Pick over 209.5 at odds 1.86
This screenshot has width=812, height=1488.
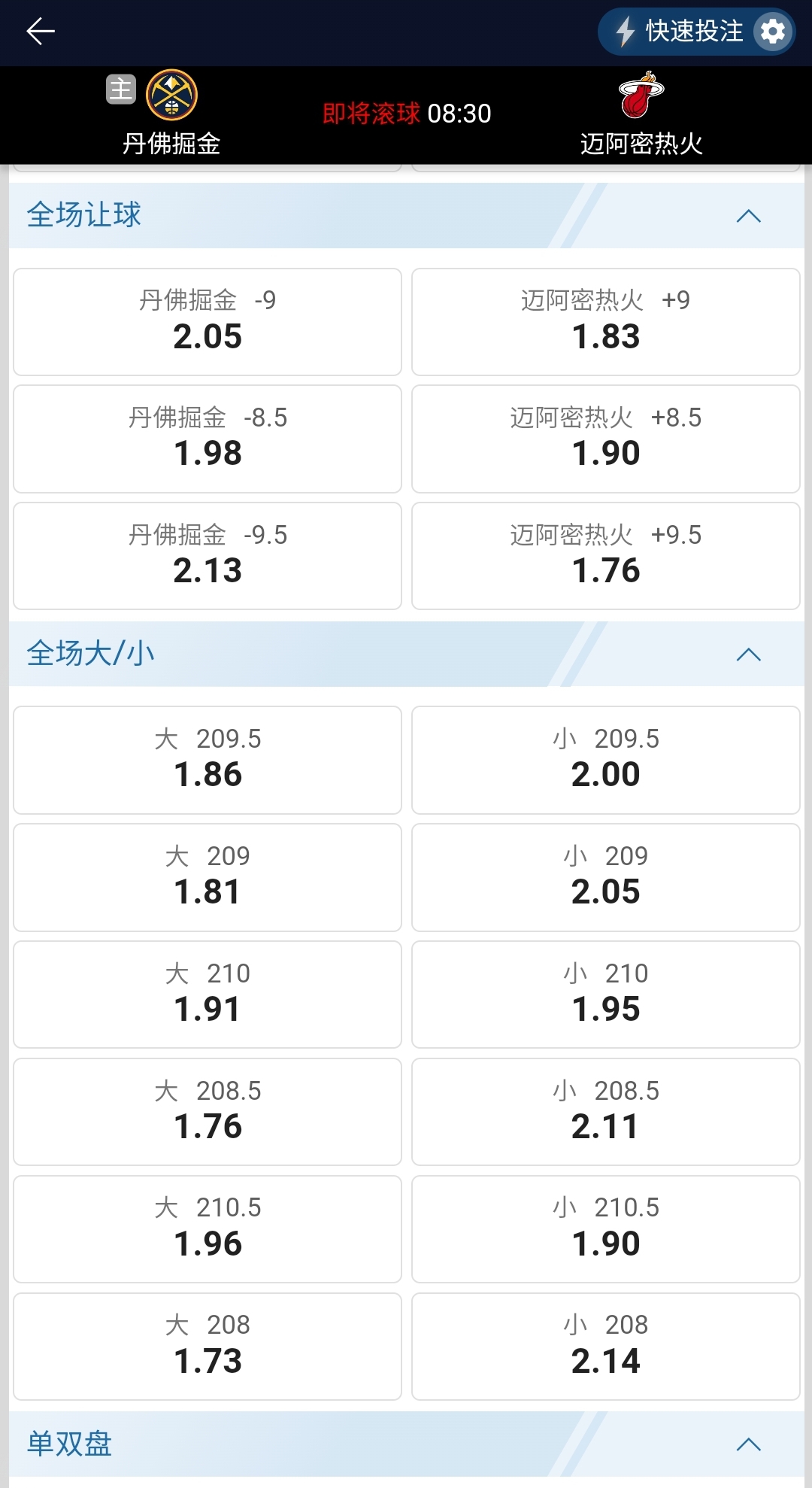(208, 759)
